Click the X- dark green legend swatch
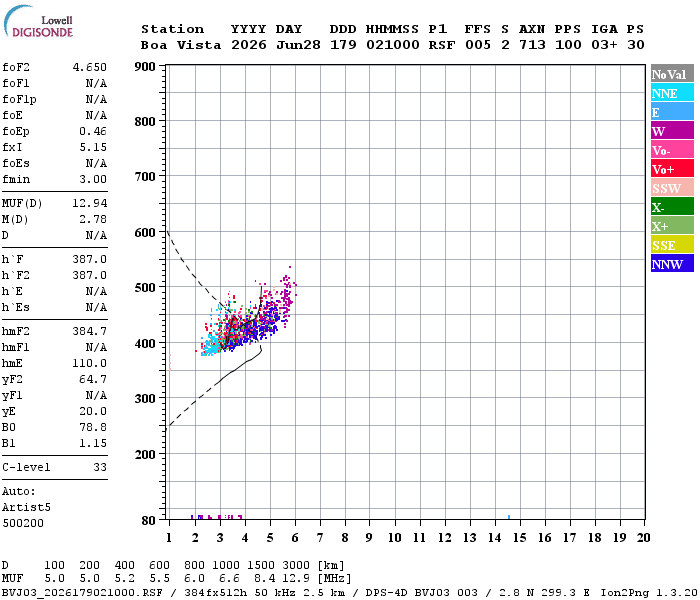The height and width of the screenshot is (600, 700). (x=672, y=207)
